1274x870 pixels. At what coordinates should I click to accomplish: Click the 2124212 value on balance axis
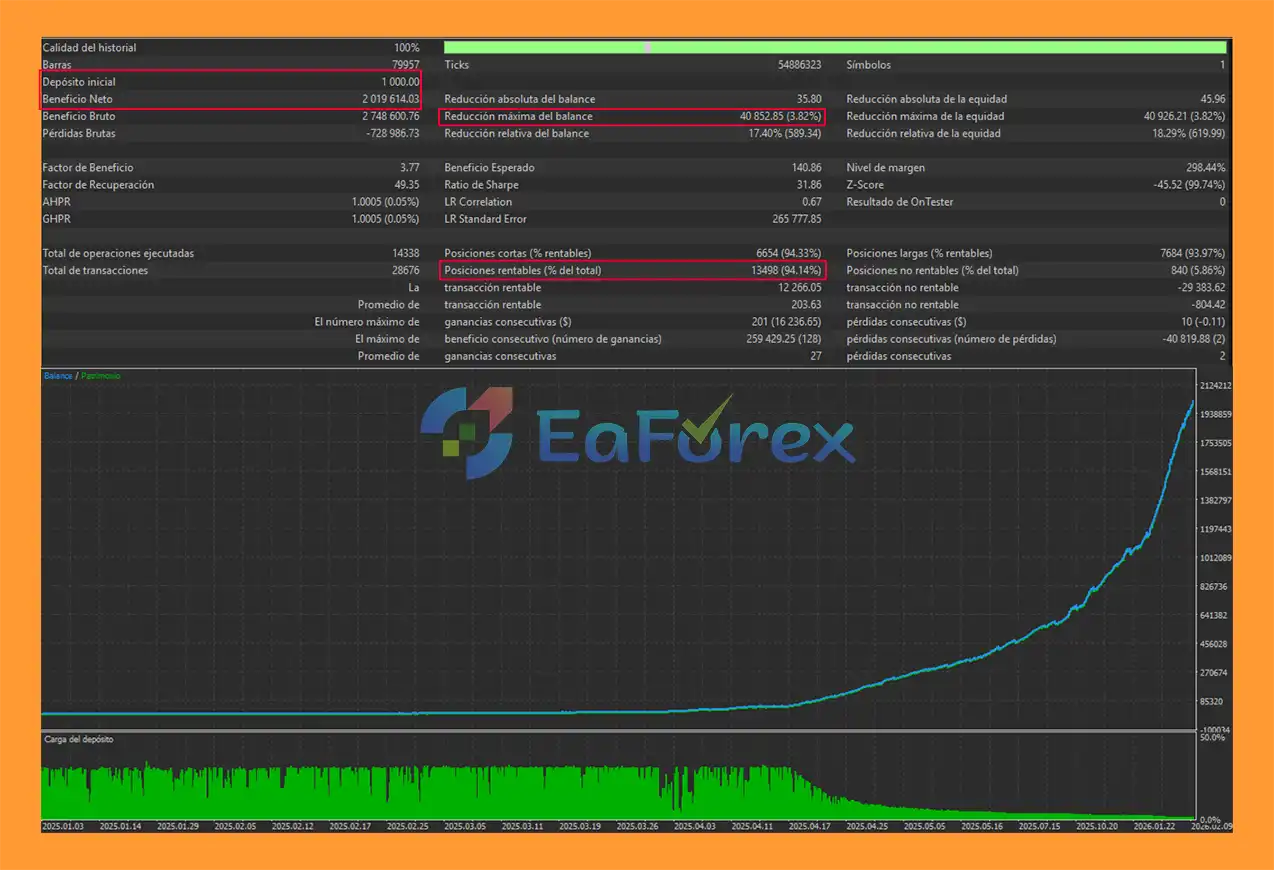tap(1215, 386)
